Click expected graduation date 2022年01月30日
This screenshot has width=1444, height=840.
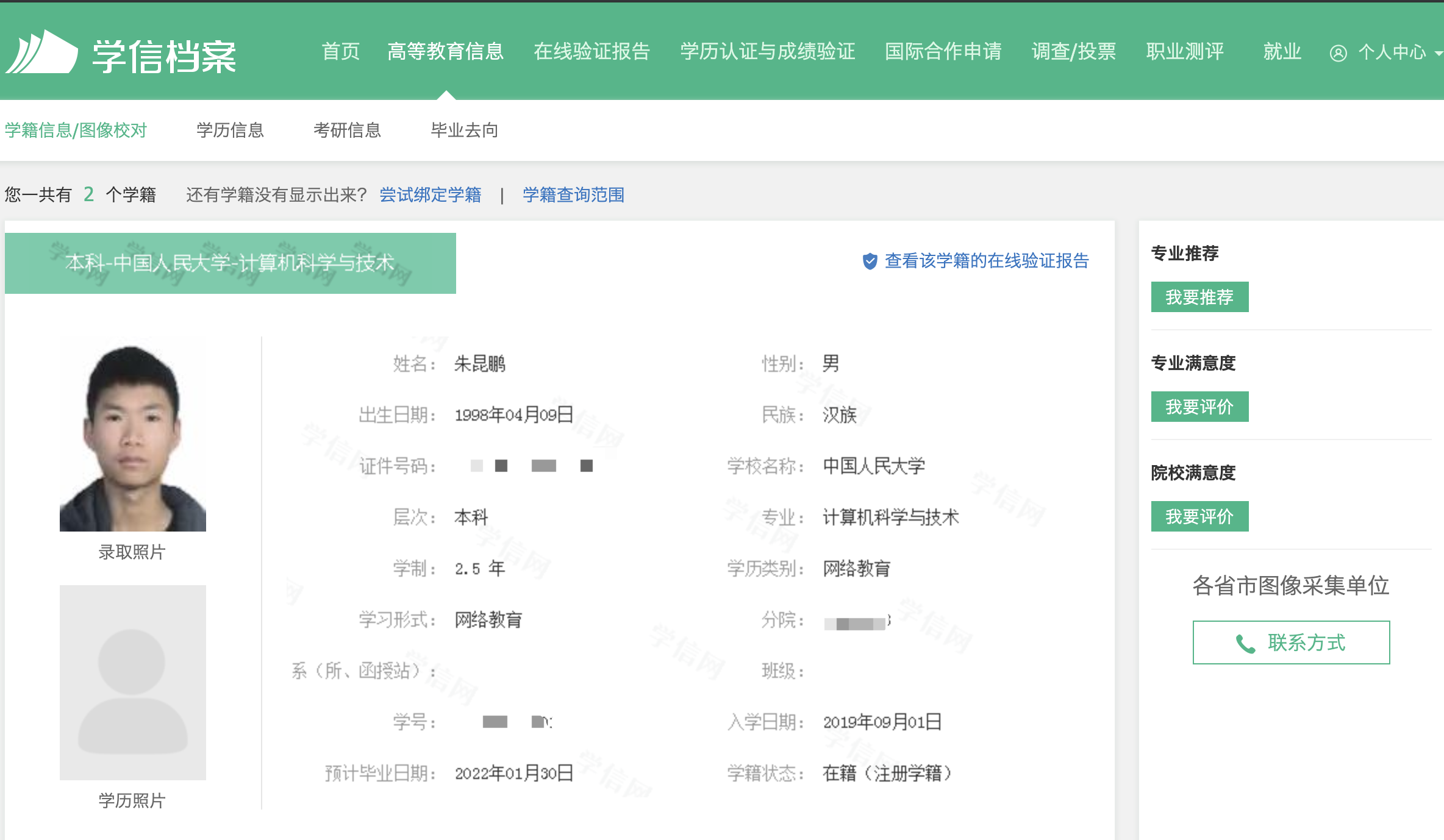(x=514, y=774)
